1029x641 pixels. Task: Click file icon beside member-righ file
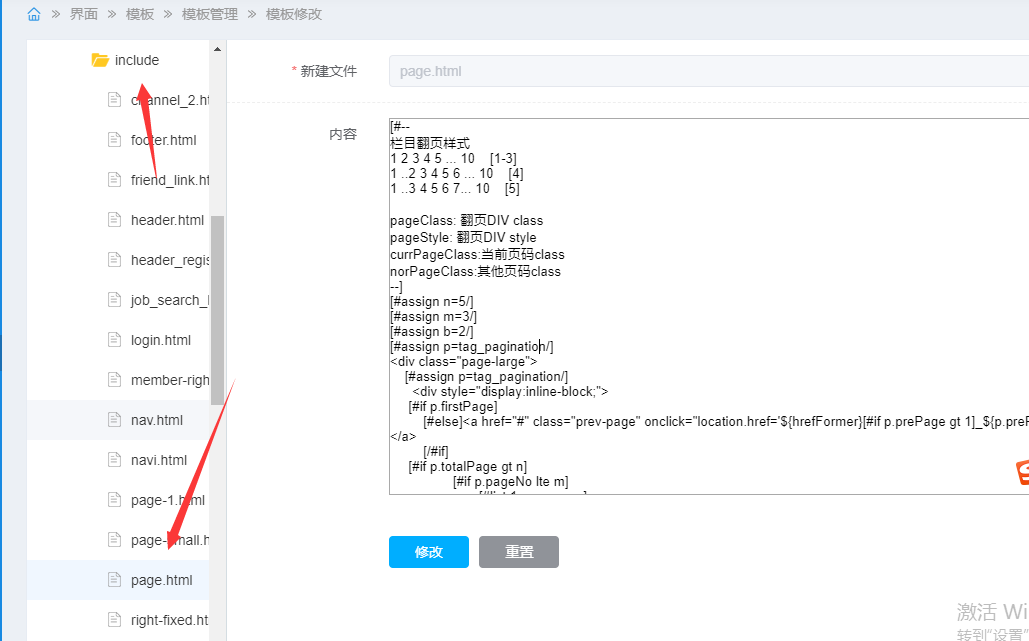(x=114, y=380)
